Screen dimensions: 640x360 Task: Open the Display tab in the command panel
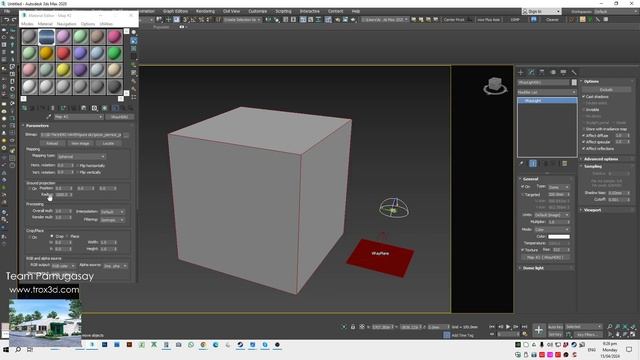point(563,72)
